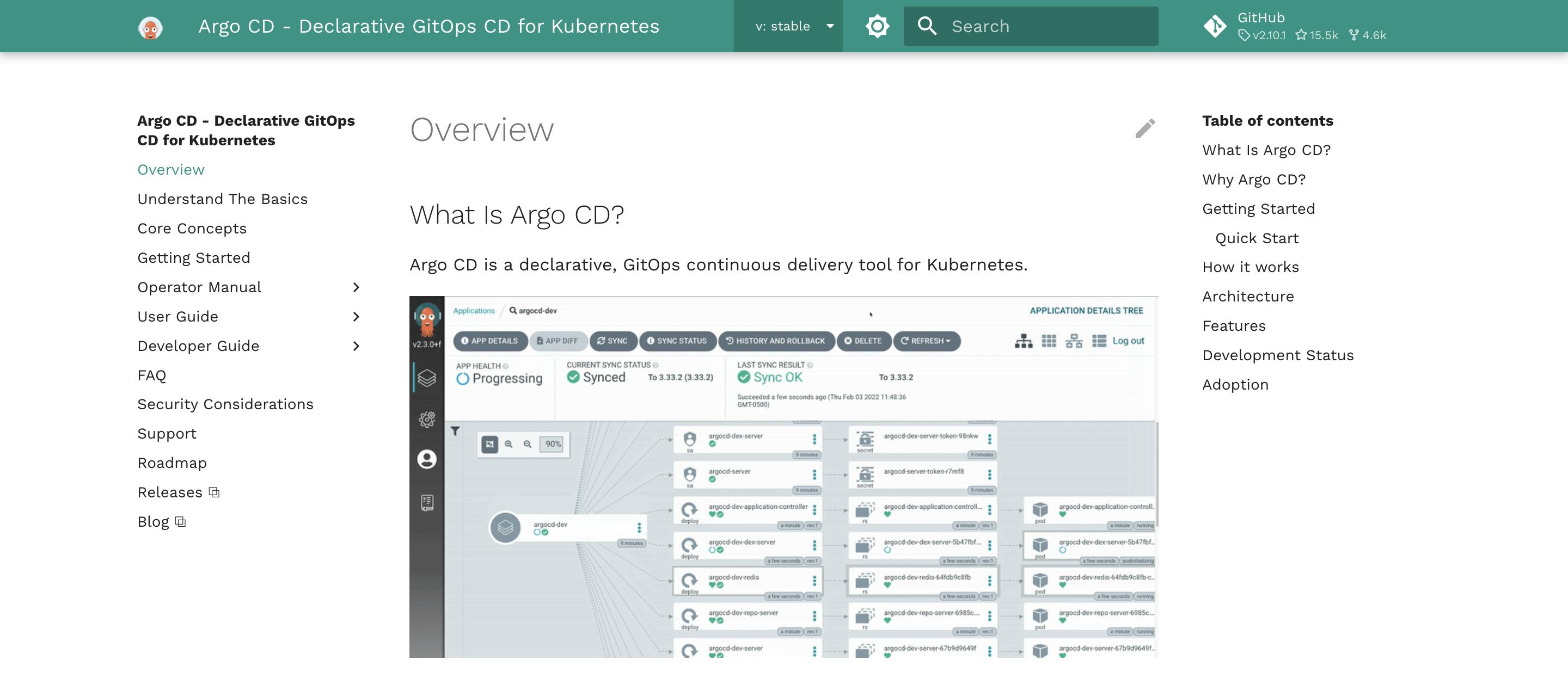Select the FAQ navigation item

[x=151, y=375]
